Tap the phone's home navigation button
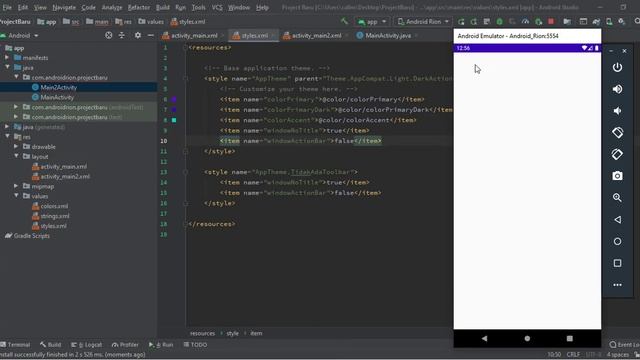640x360 pixels. [527, 338]
